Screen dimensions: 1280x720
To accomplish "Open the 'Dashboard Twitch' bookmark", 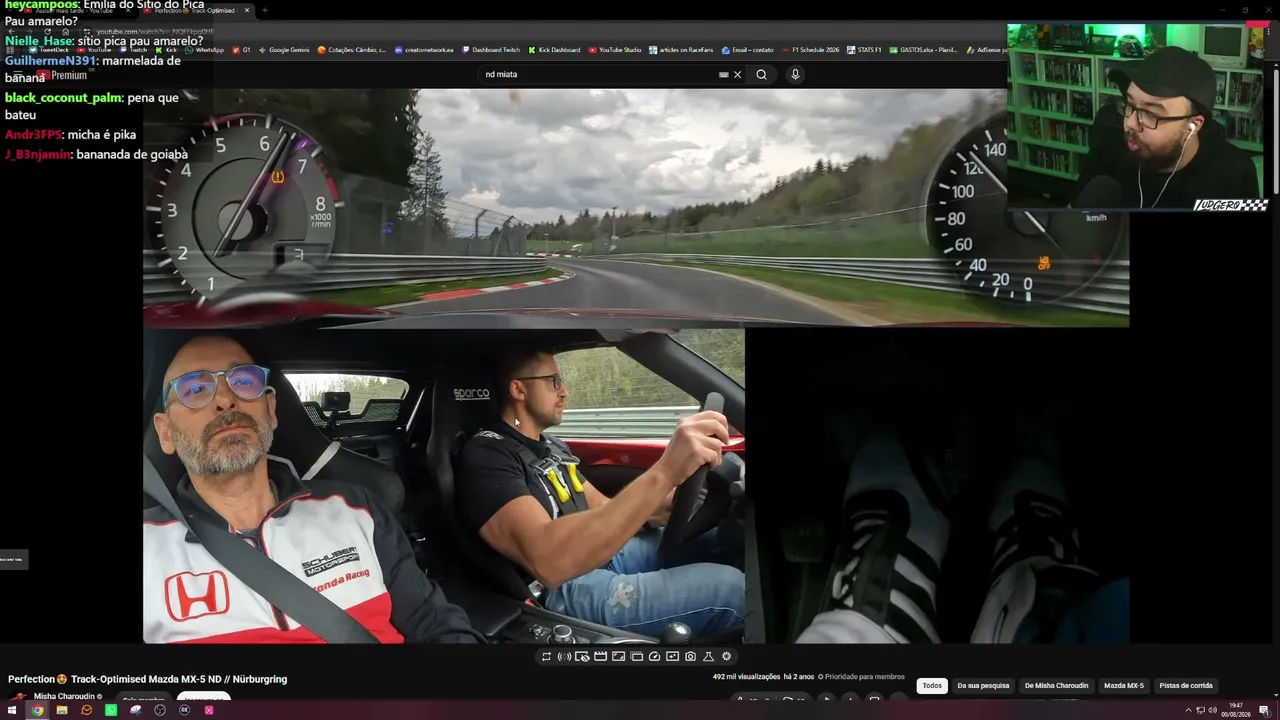I will 491,49.
